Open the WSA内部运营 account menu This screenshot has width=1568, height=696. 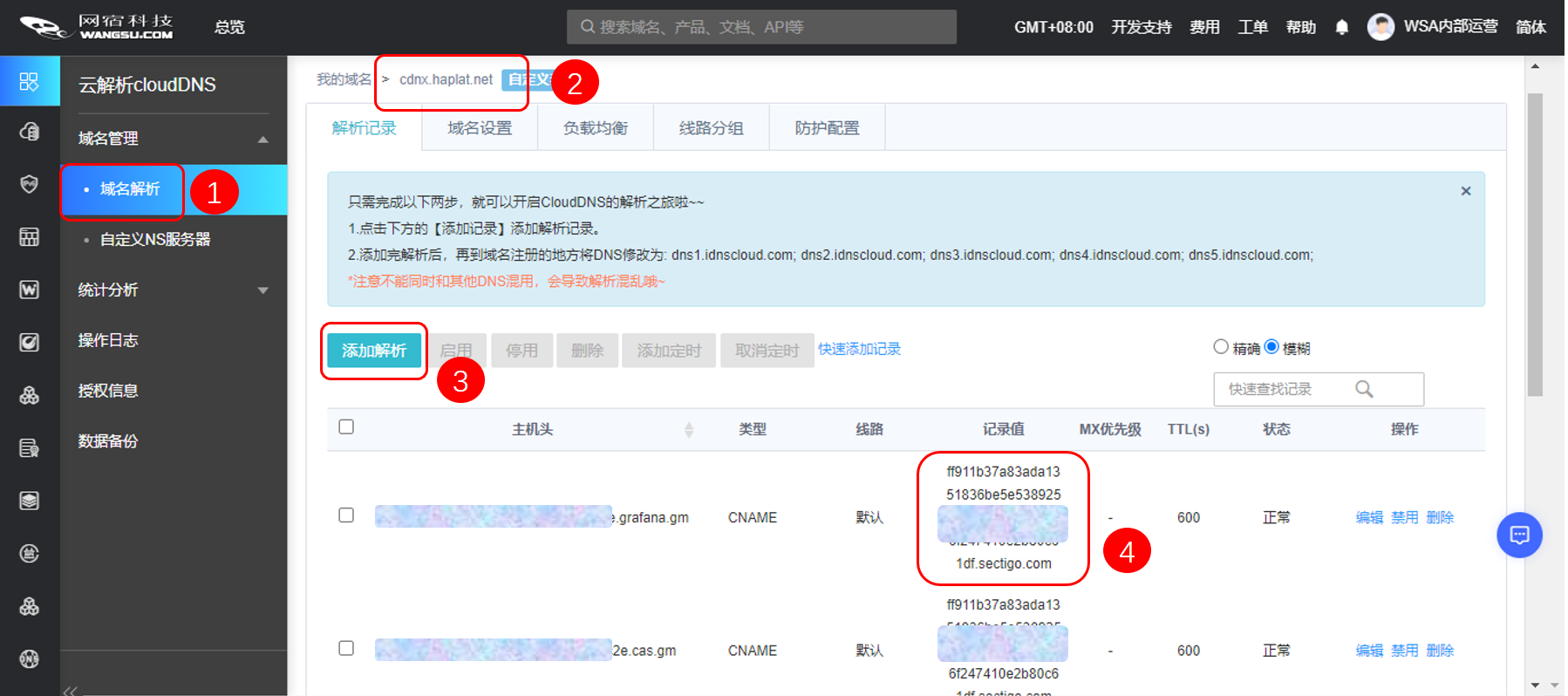coord(1450,27)
